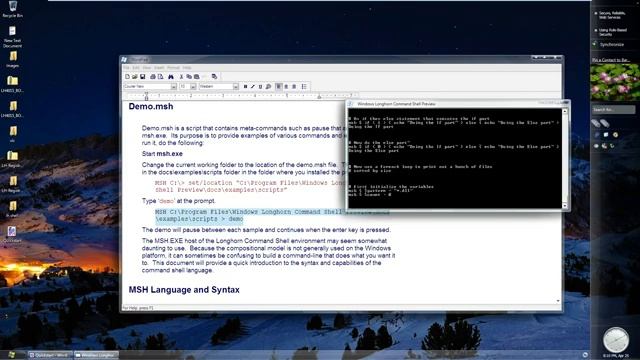Click the Save disk icon in WordPad
The width and height of the screenshot is (640, 360).
click(142, 77)
